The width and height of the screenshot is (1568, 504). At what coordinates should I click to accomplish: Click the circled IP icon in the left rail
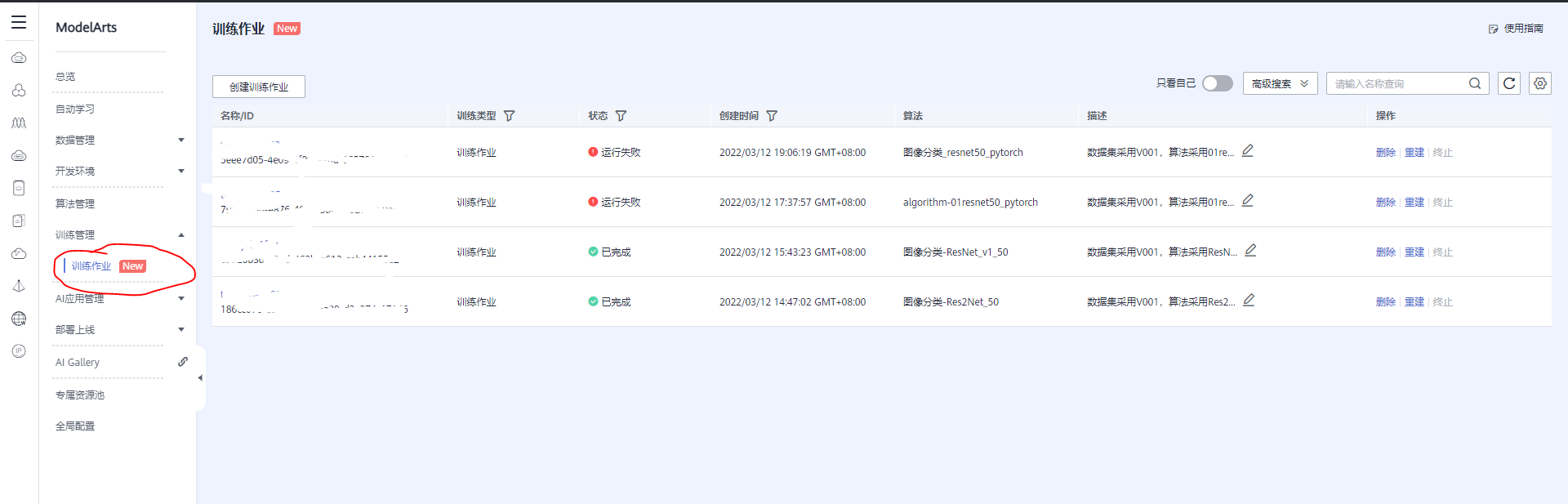click(19, 351)
